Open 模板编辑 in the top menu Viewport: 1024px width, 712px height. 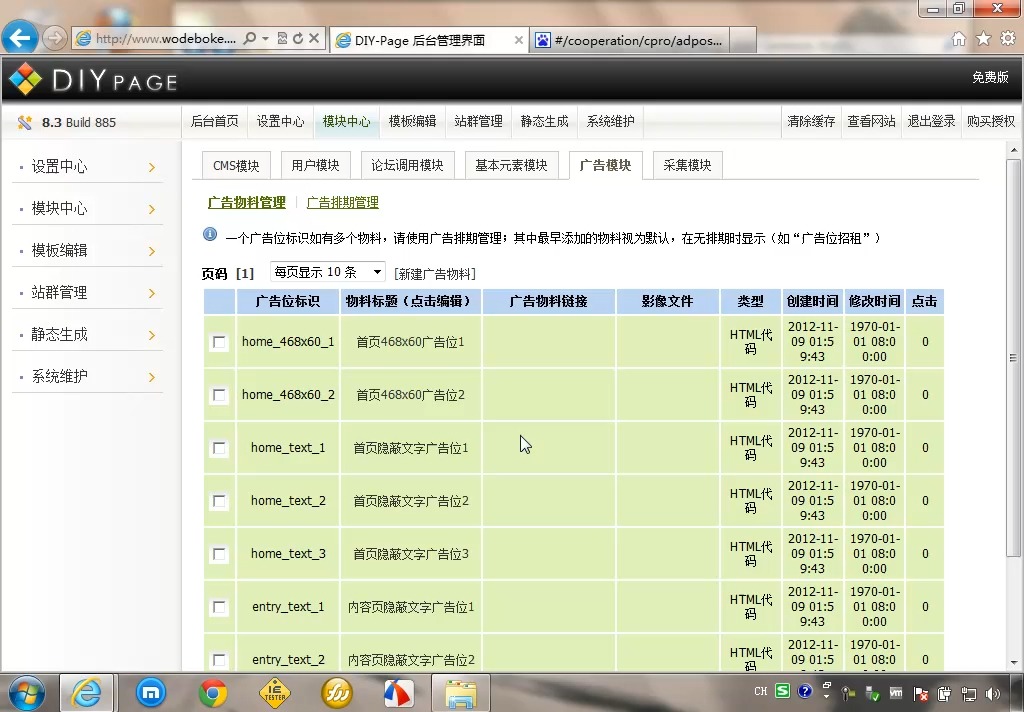(x=412, y=121)
